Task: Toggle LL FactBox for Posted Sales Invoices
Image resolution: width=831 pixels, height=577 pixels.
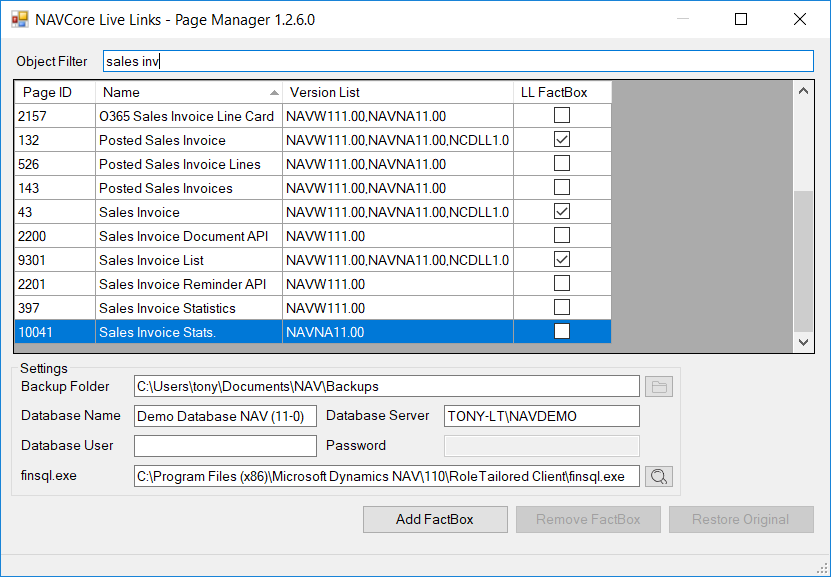Action: pyautogui.click(x=561, y=188)
